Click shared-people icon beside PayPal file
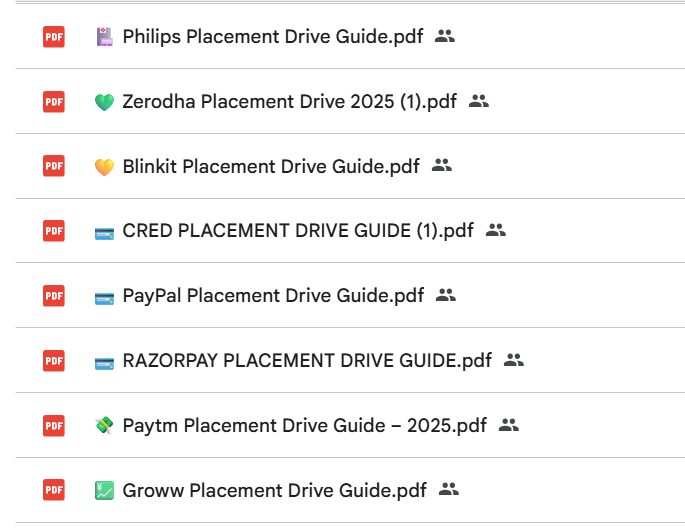Screen dimensions: 685x528 [446, 295]
